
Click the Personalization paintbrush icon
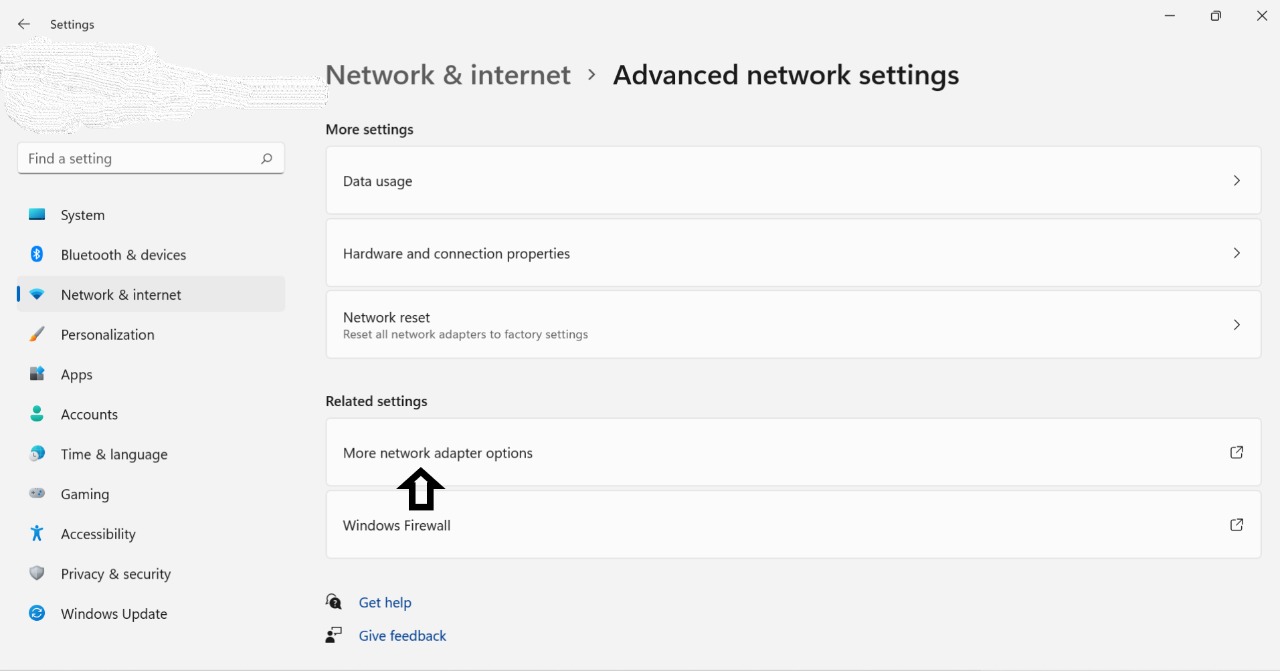point(37,335)
